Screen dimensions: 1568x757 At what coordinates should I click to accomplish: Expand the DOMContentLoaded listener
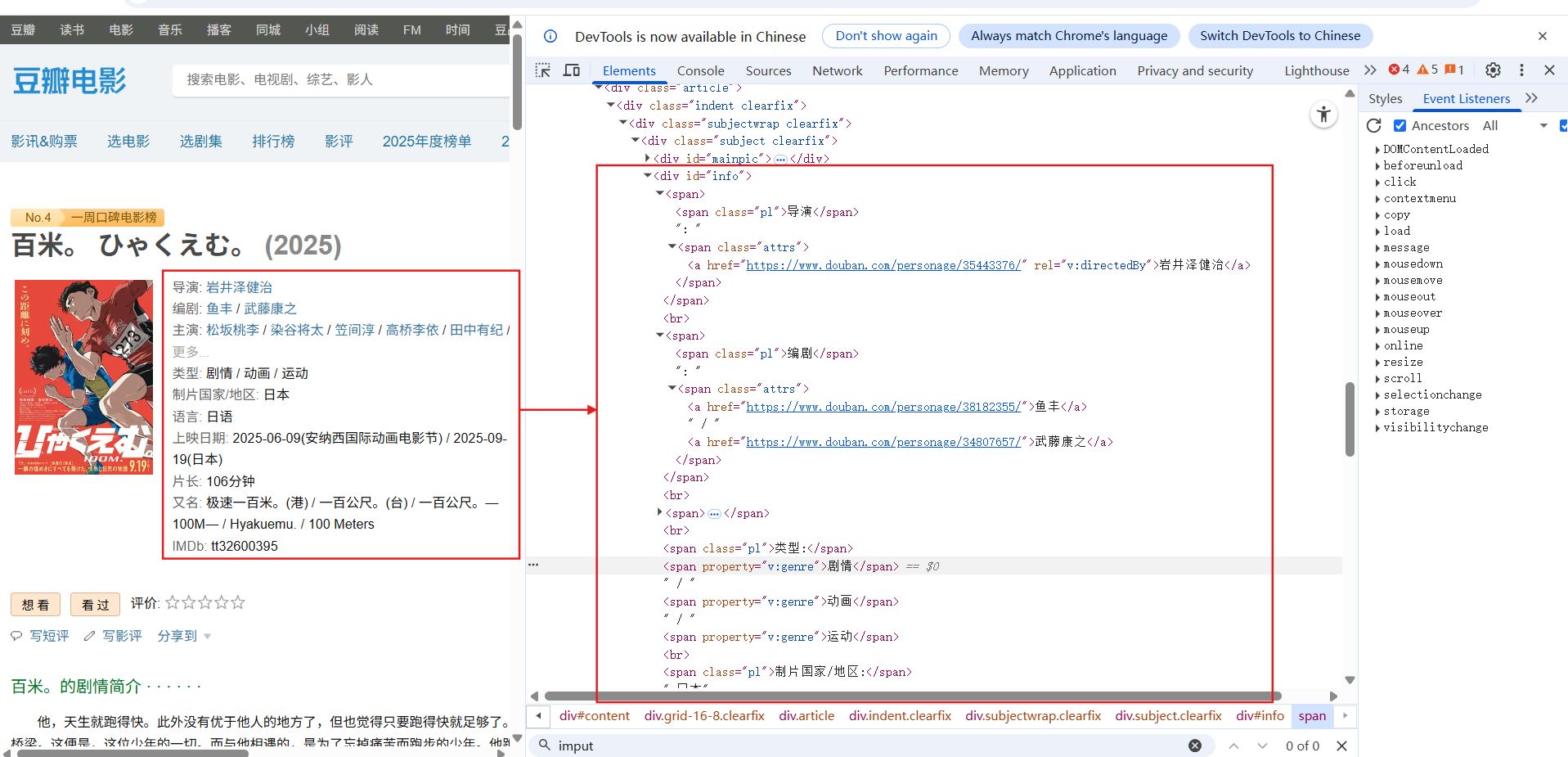tap(1377, 150)
